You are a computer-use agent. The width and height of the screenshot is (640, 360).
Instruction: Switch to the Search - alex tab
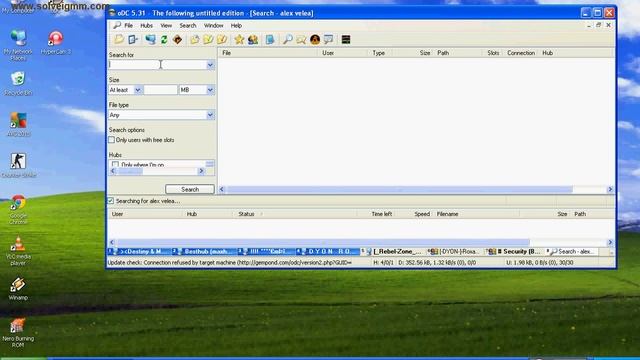[572, 251]
